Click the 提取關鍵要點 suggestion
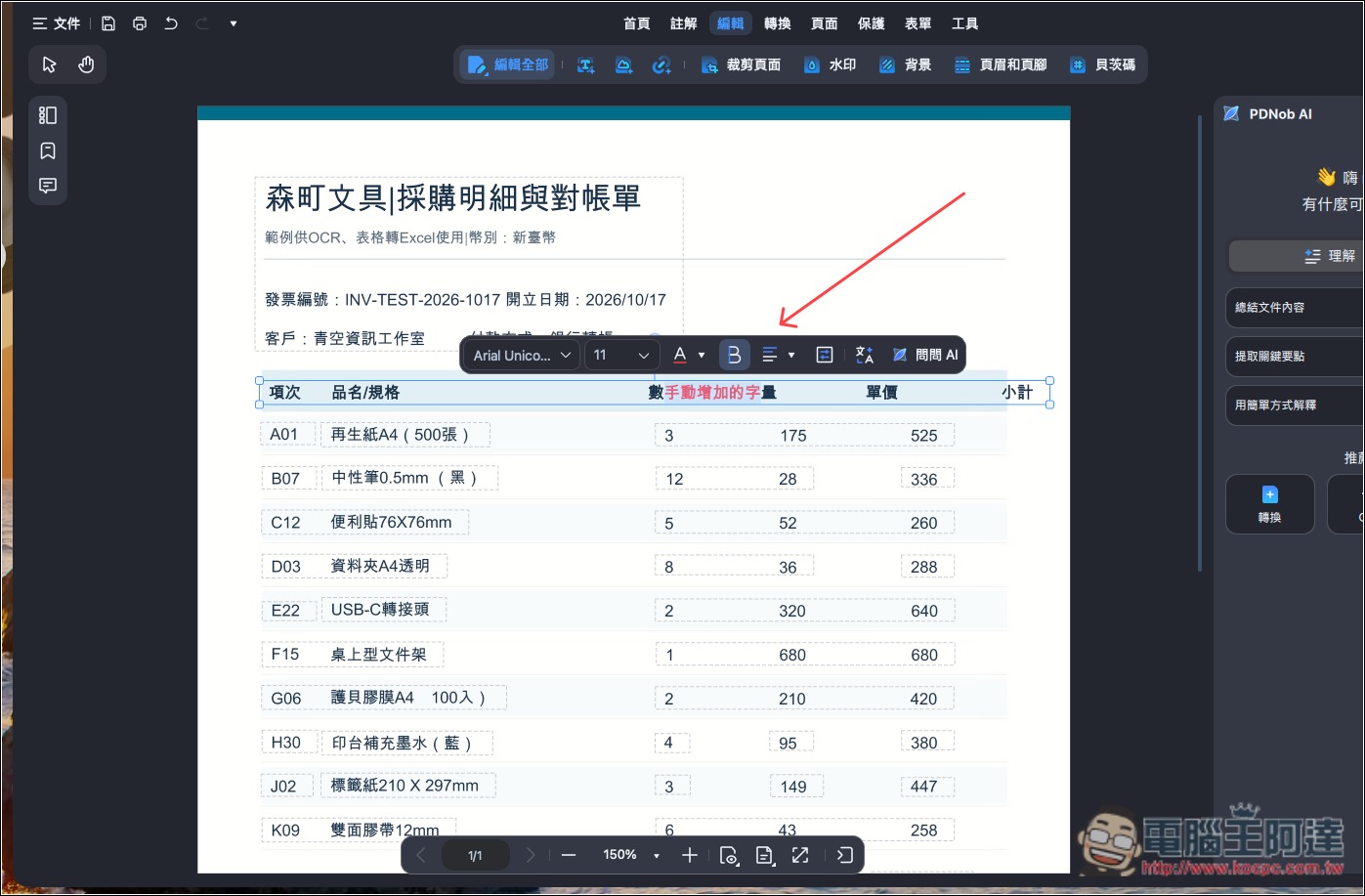This screenshot has height=896, width=1365. click(1295, 357)
